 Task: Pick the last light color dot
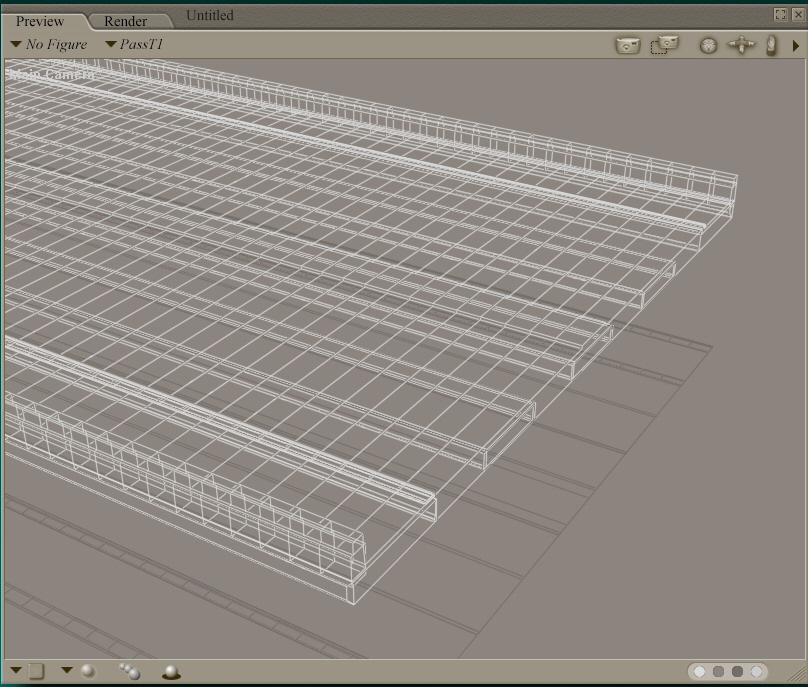[x=756, y=672]
